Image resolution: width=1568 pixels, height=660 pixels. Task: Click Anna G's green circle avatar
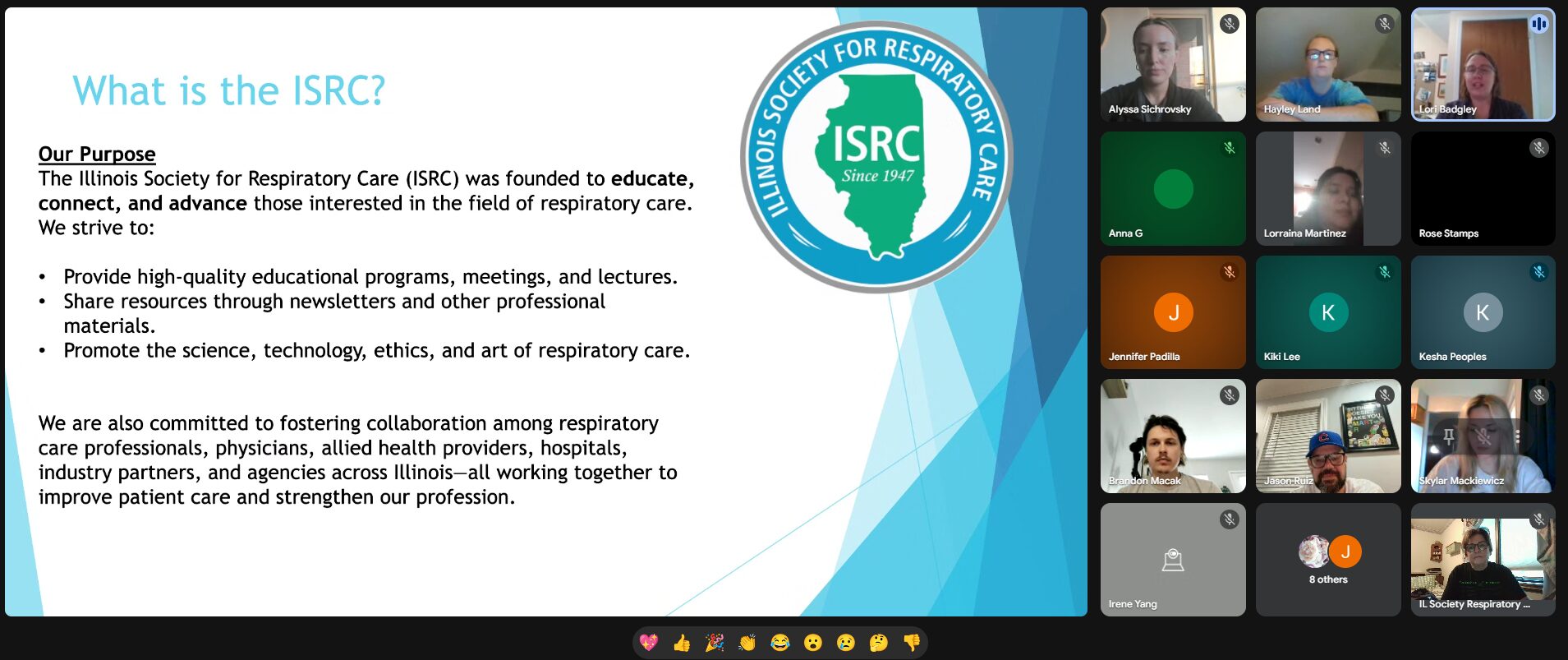click(1173, 189)
